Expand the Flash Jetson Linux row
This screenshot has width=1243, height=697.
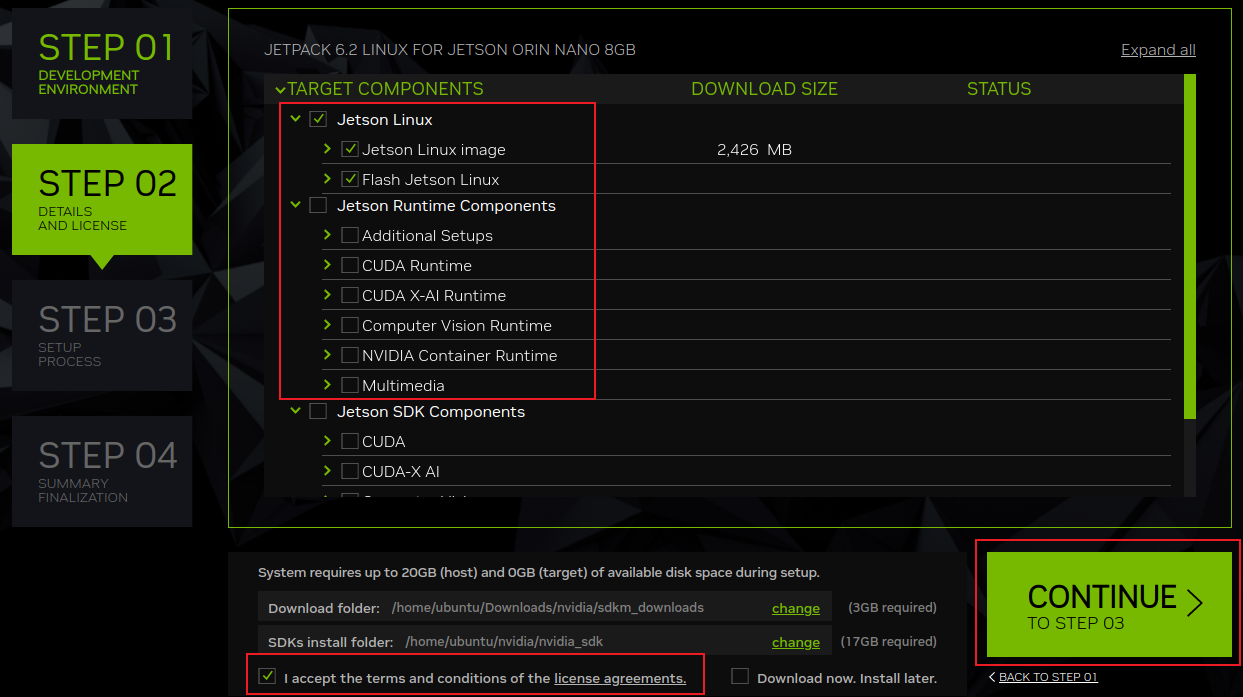pos(327,179)
